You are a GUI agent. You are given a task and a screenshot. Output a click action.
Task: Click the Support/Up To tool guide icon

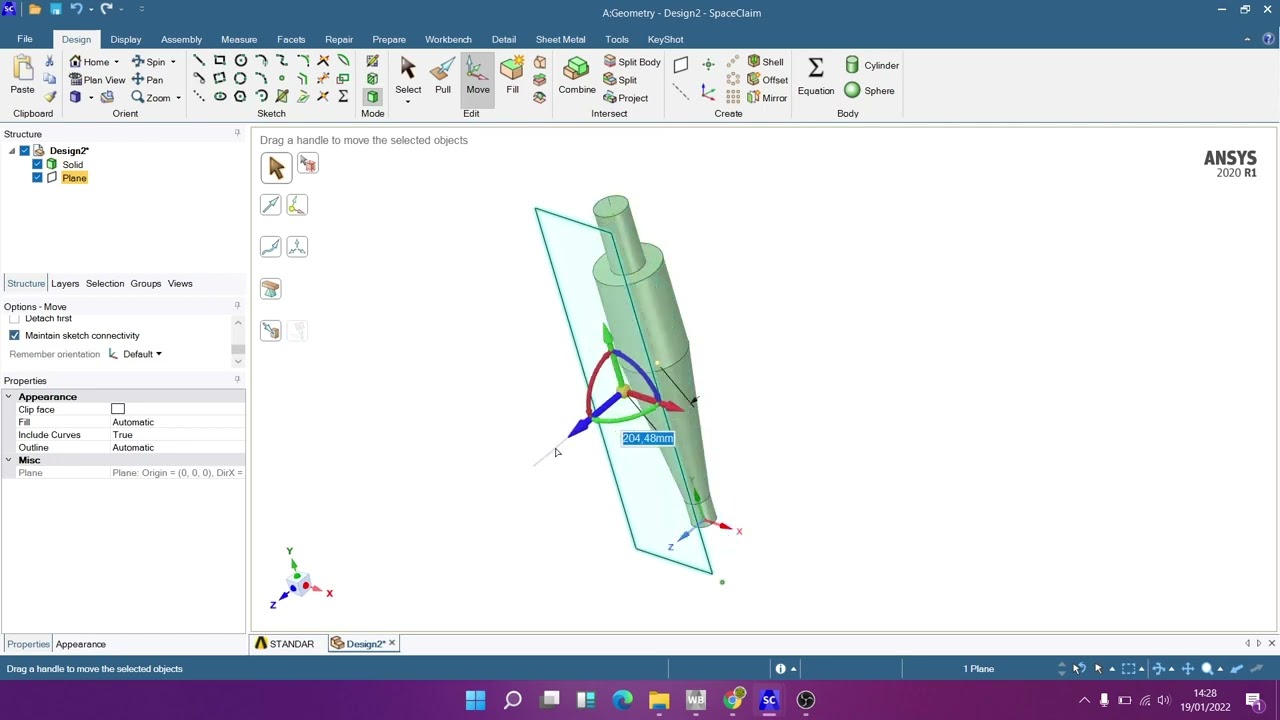[x=270, y=289]
